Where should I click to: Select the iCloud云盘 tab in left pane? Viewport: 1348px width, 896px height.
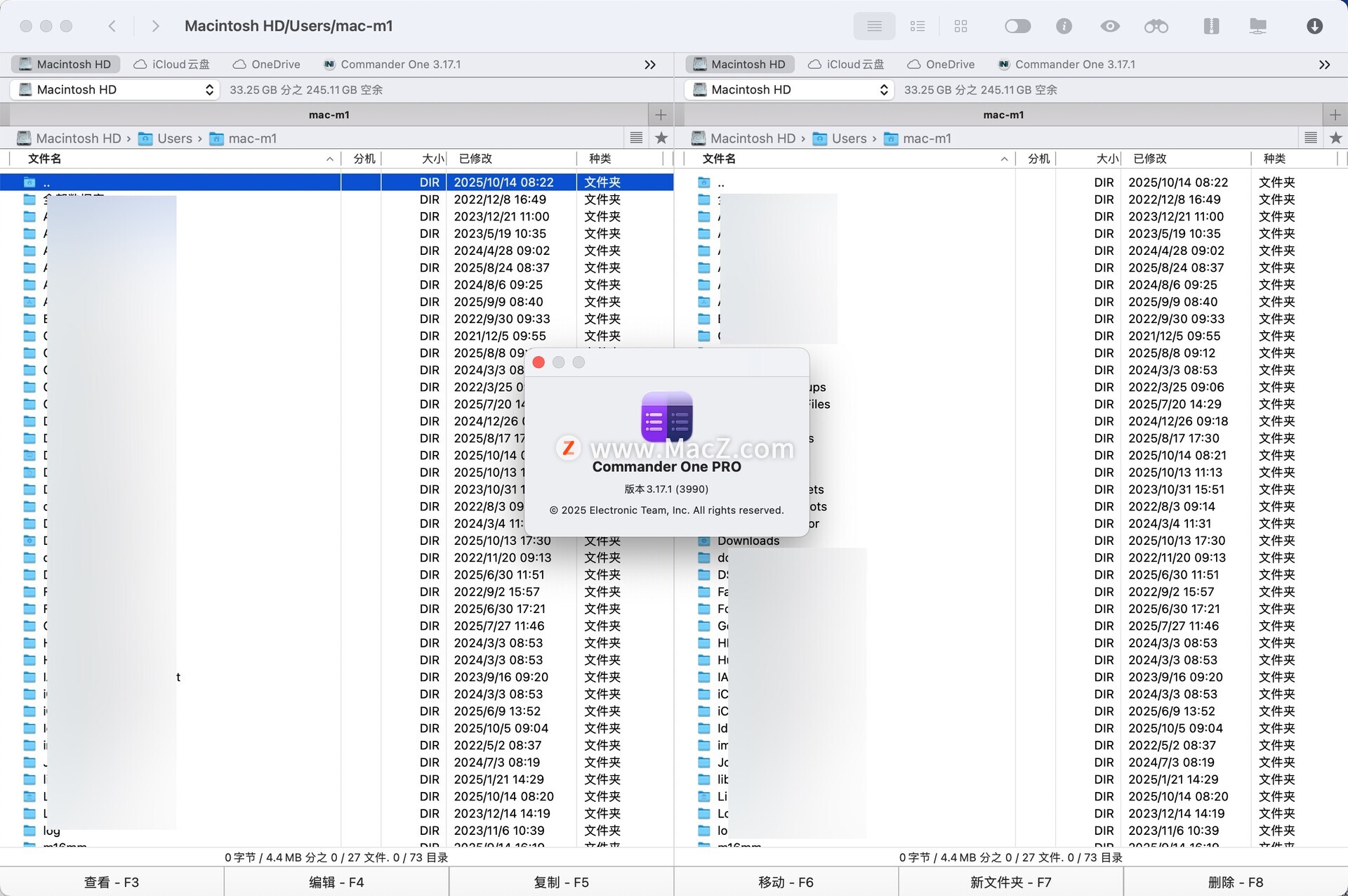click(x=172, y=65)
